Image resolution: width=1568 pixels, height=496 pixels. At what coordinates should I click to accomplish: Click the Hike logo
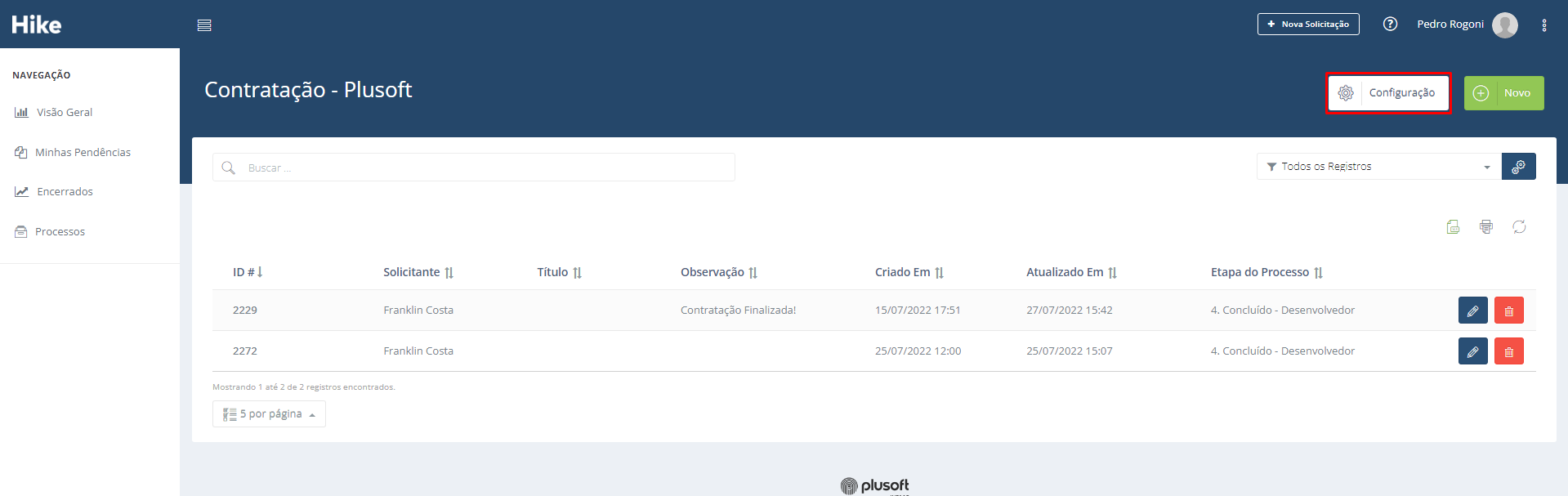(x=37, y=25)
